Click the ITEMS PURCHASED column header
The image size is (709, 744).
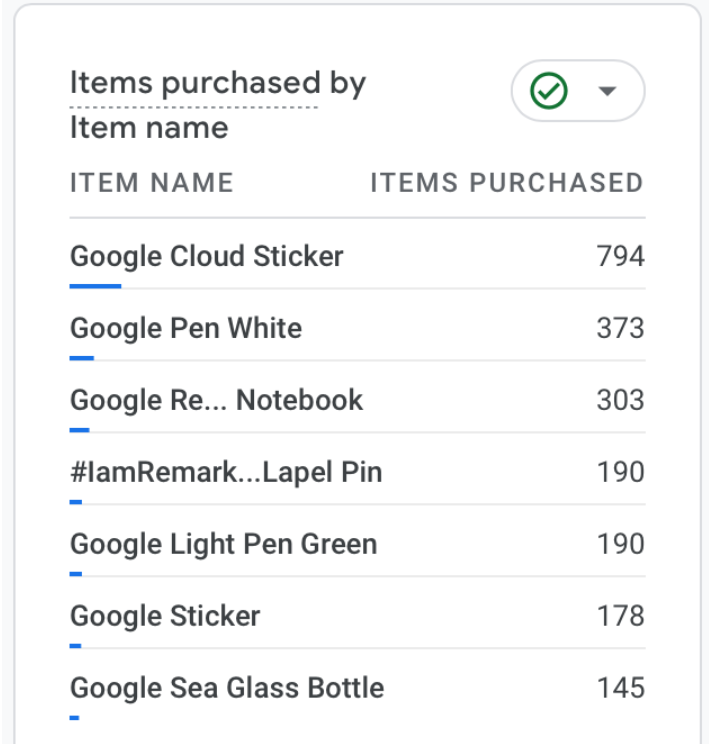[506, 183]
